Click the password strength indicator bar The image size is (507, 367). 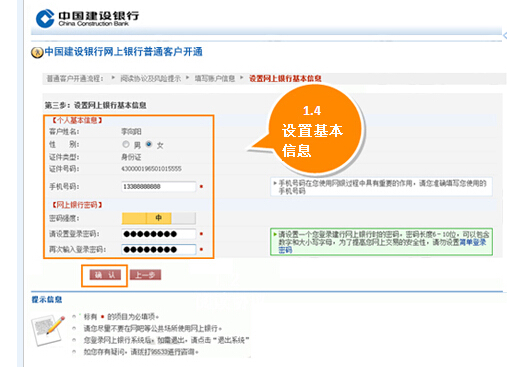(x=159, y=218)
